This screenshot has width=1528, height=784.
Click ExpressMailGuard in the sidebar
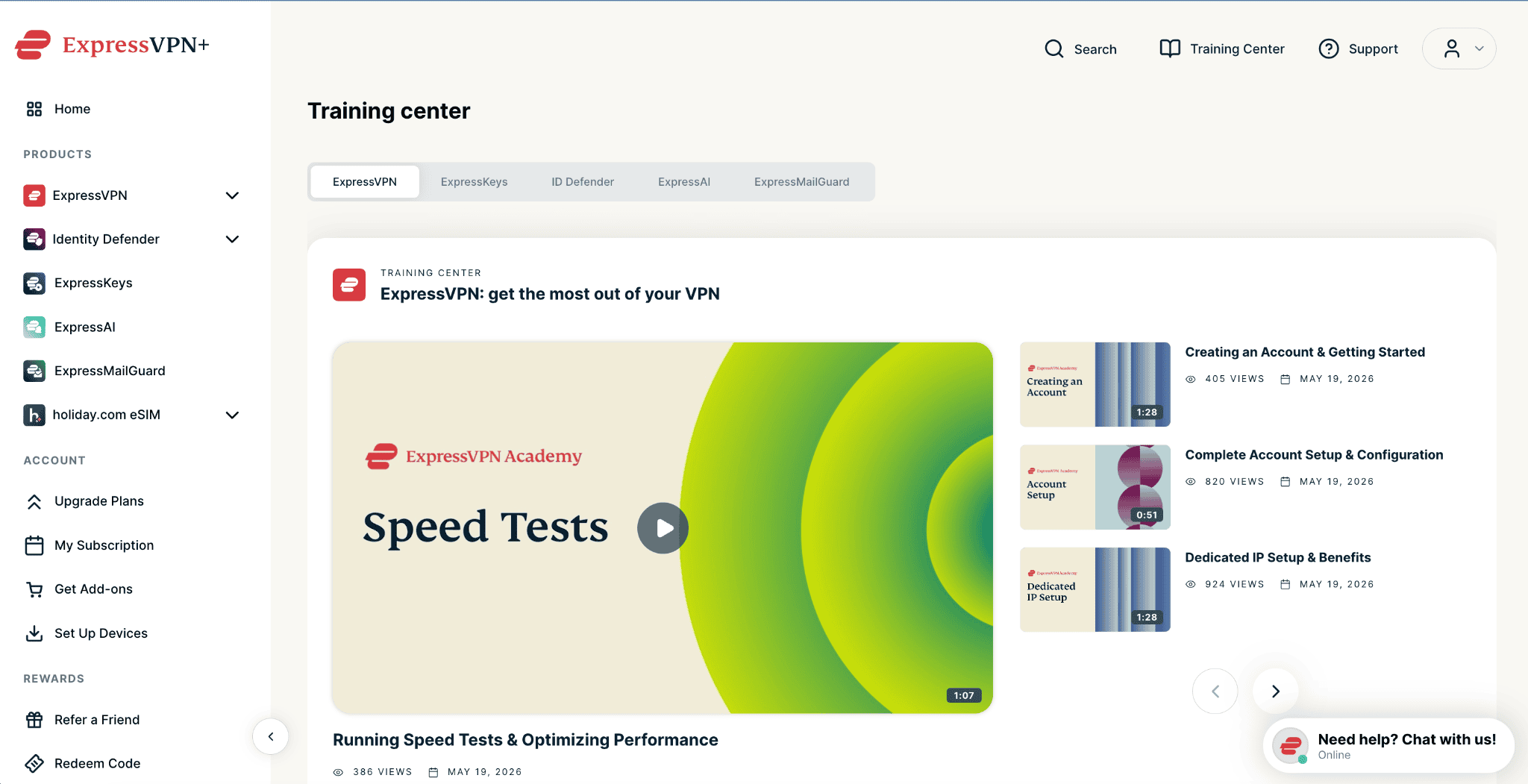click(110, 371)
